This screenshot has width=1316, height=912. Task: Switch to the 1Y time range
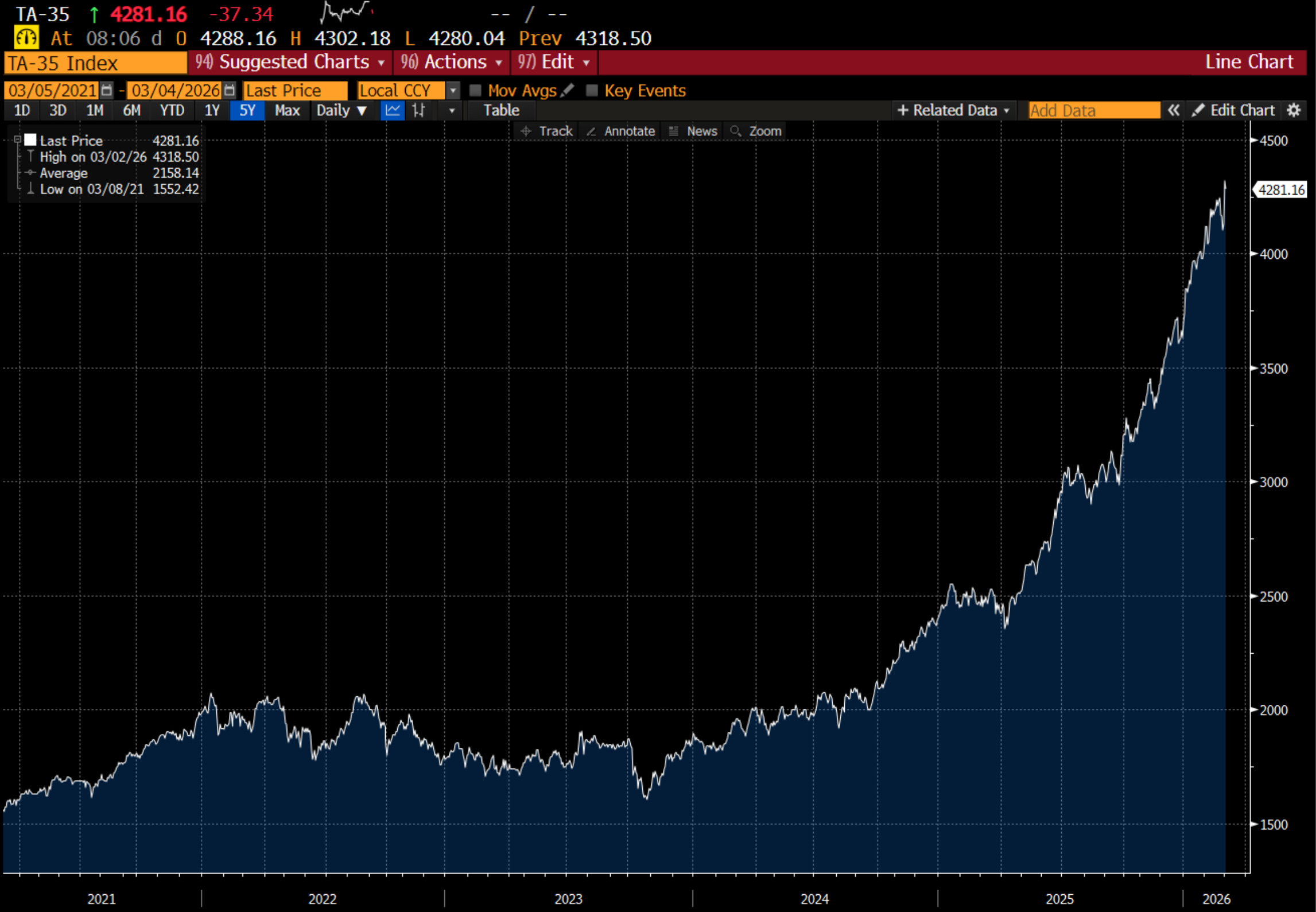pyautogui.click(x=212, y=110)
